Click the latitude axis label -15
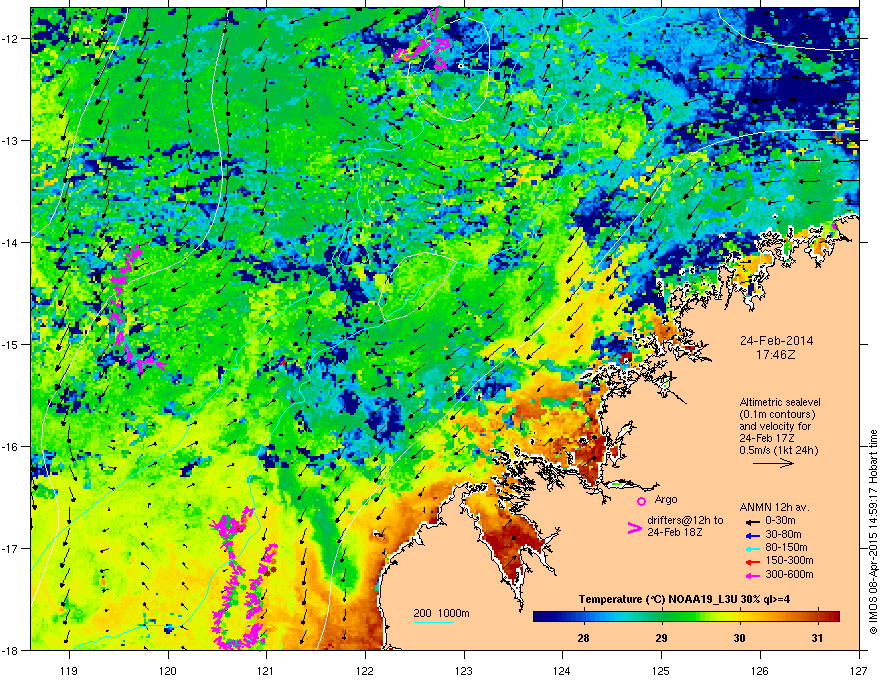 [x=10, y=344]
